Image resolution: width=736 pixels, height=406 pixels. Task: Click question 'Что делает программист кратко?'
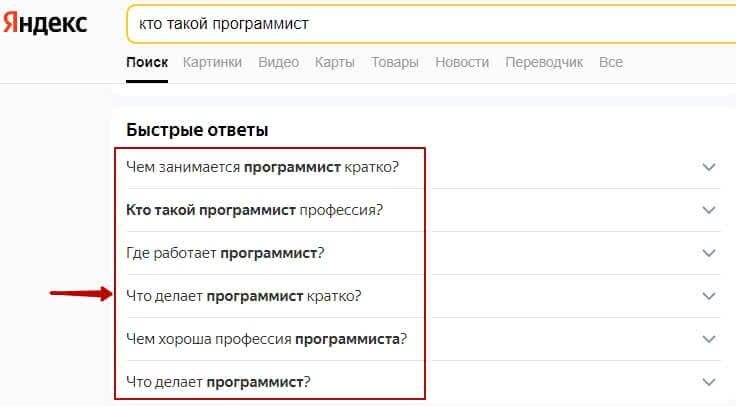coord(244,296)
